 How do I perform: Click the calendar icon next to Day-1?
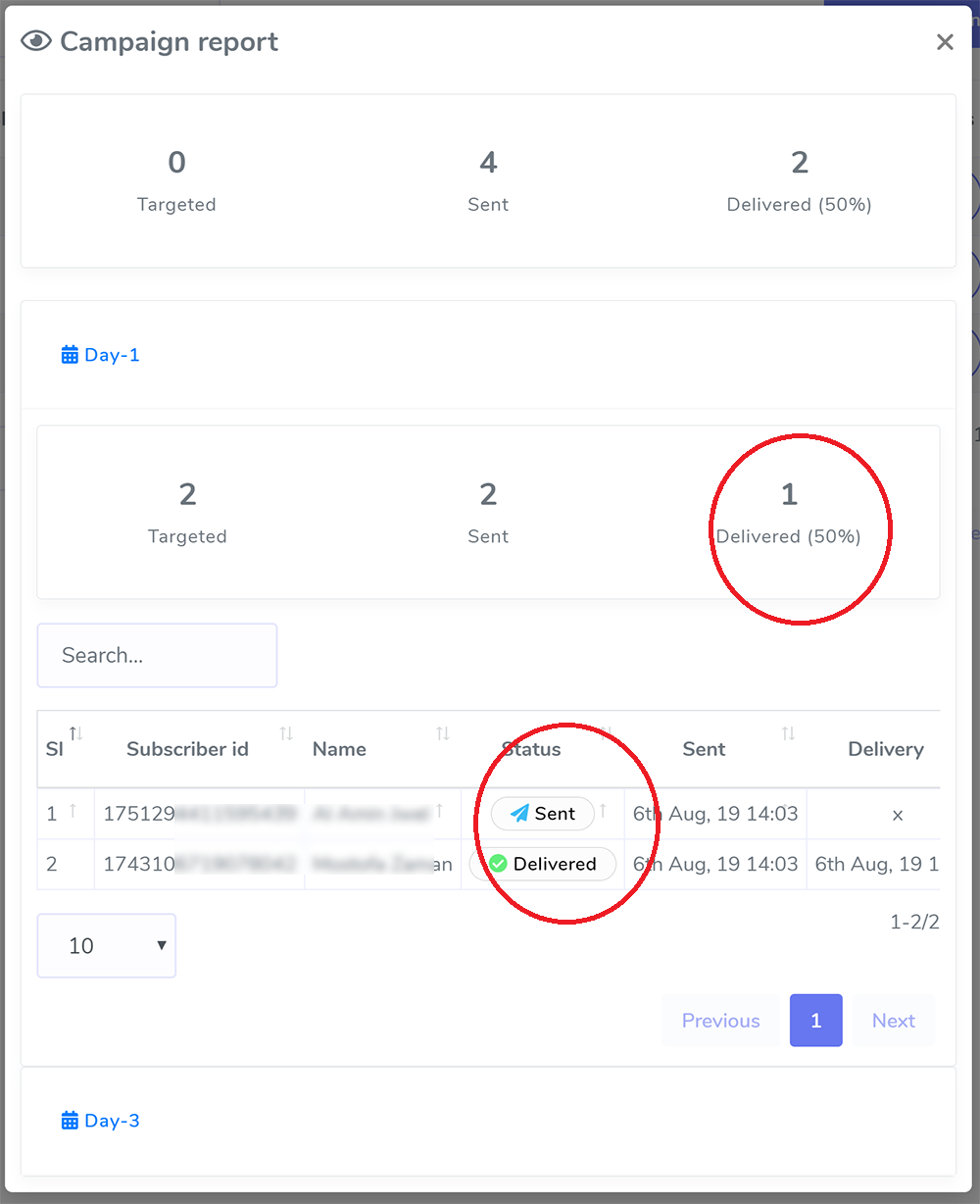click(69, 354)
